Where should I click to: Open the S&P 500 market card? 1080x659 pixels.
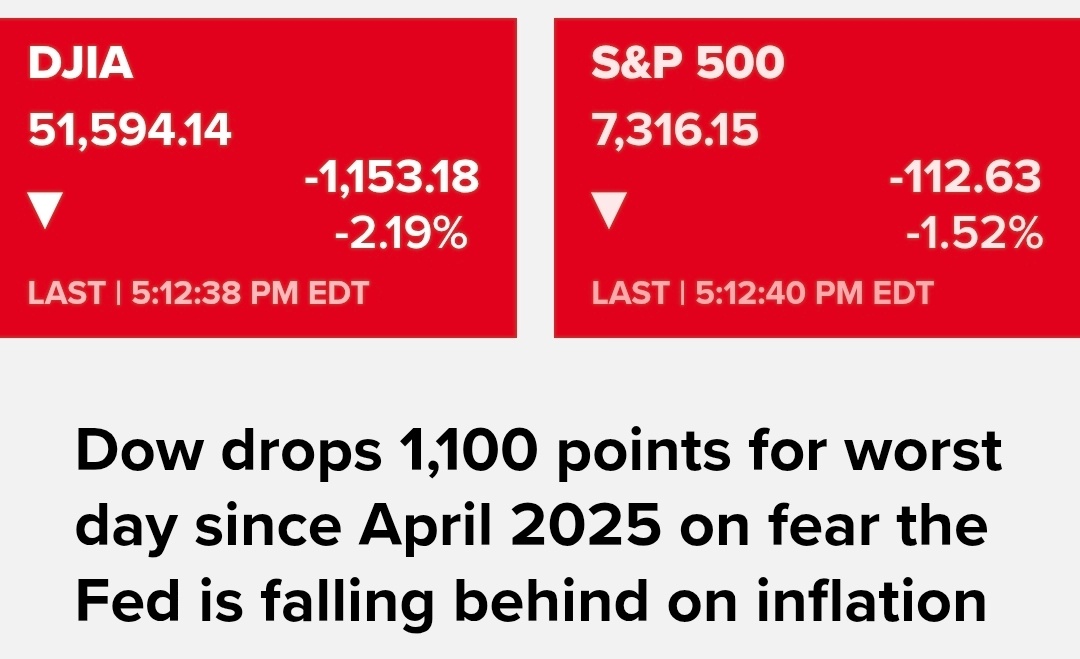[x=817, y=178]
